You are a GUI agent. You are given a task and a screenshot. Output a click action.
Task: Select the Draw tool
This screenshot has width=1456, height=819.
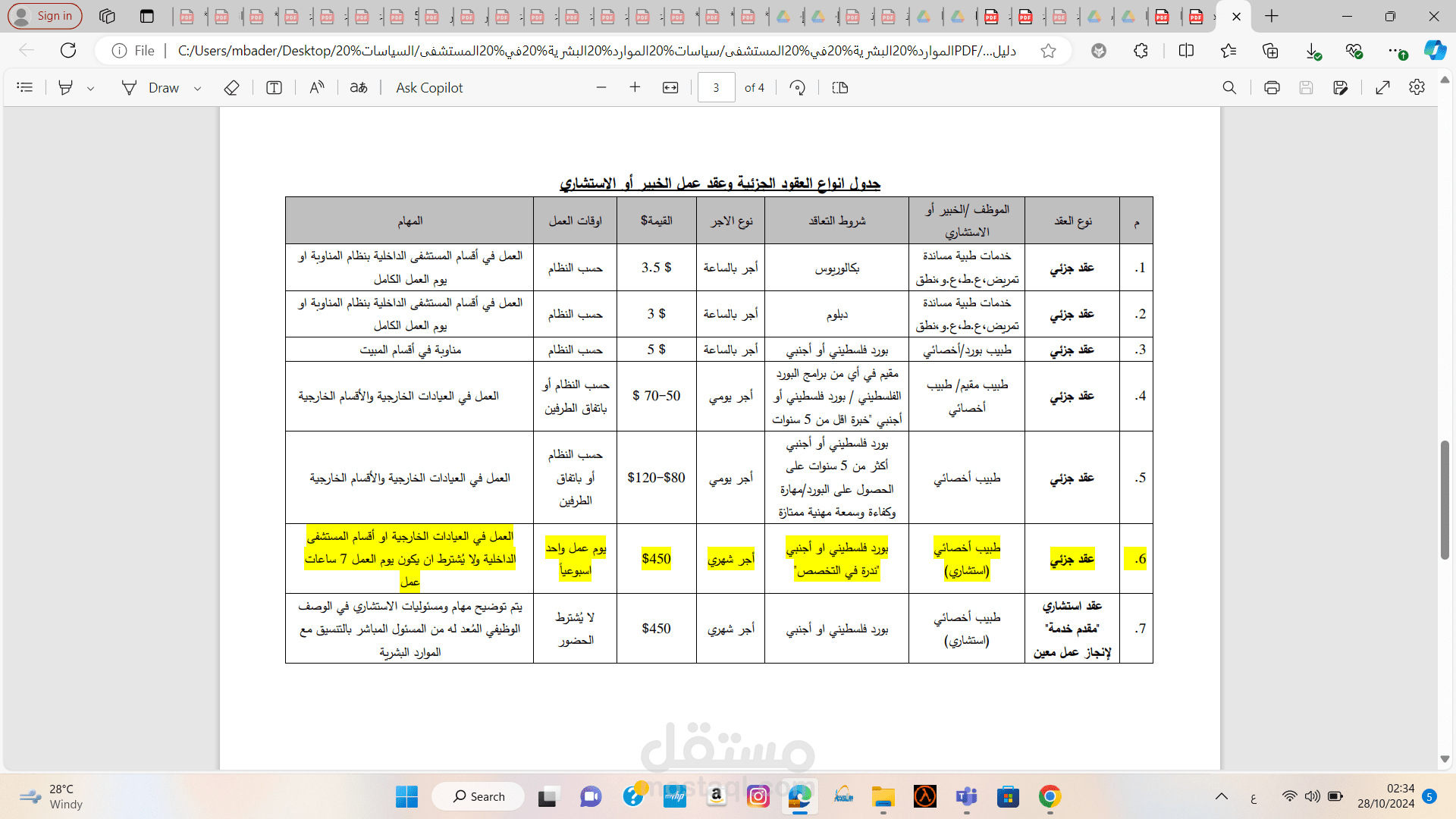pos(150,88)
